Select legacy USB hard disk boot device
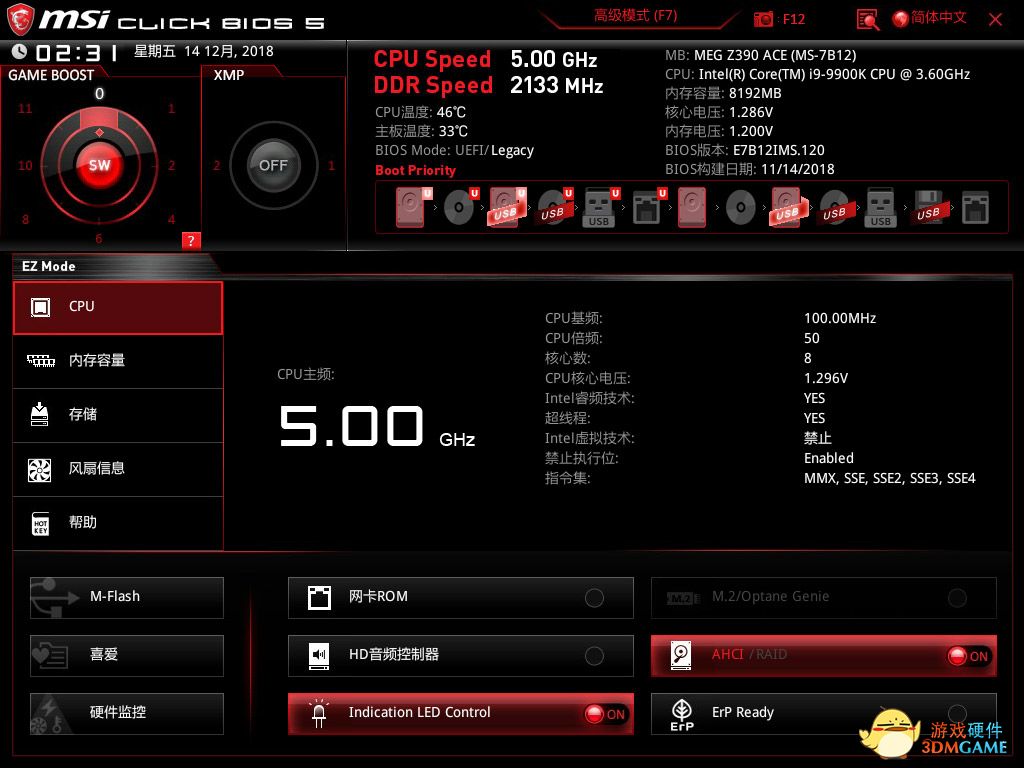The width and height of the screenshot is (1024, 768). 788,208
